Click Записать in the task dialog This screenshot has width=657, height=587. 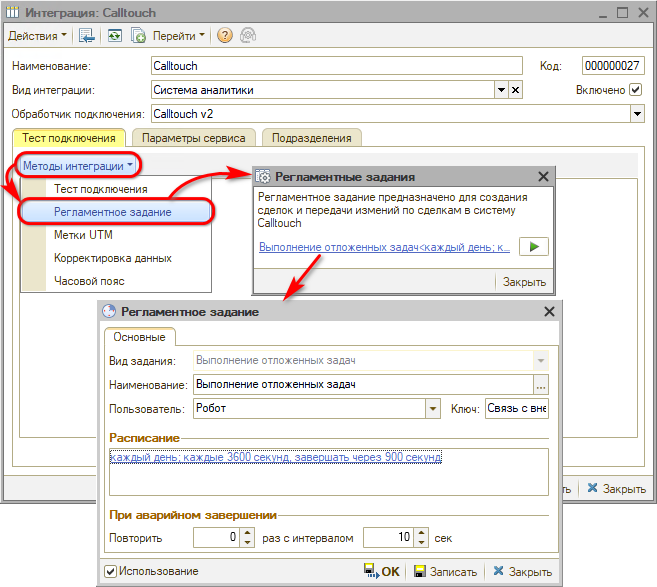(x=445, y=571)
